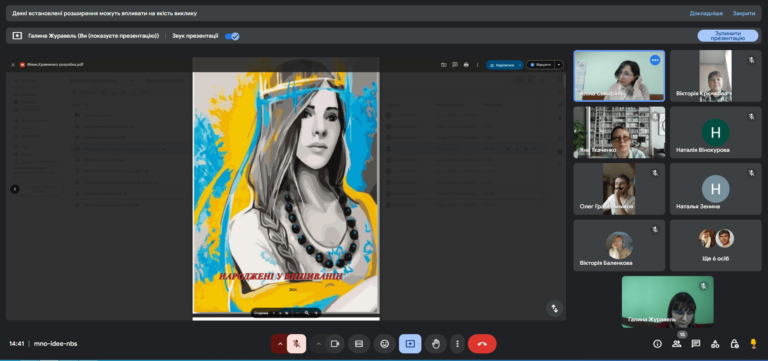This screenshot has width=768, height=361.
Task: Open meeting details info icon
Action: [657, 344]
